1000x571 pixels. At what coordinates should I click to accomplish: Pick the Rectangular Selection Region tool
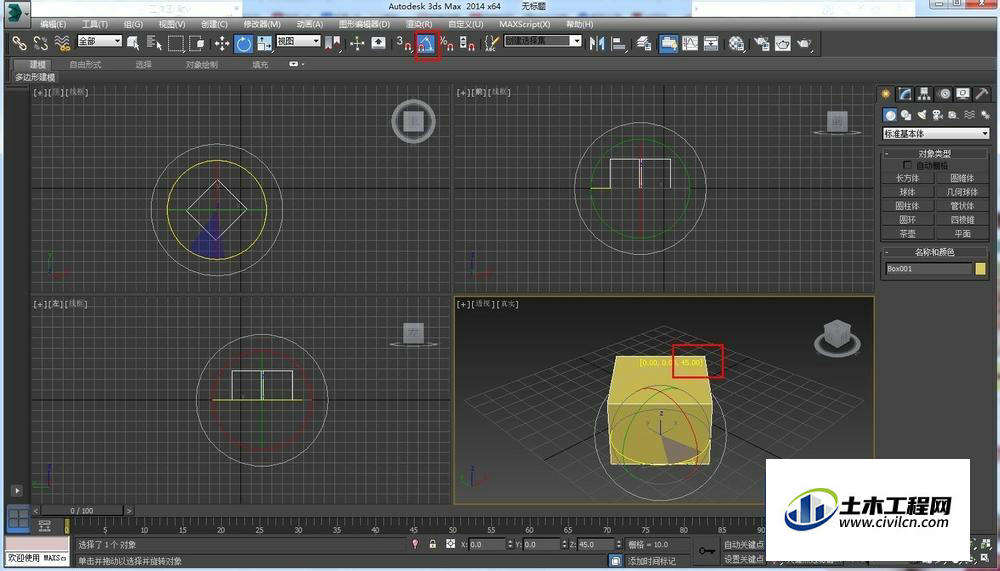tap(175, 43)
